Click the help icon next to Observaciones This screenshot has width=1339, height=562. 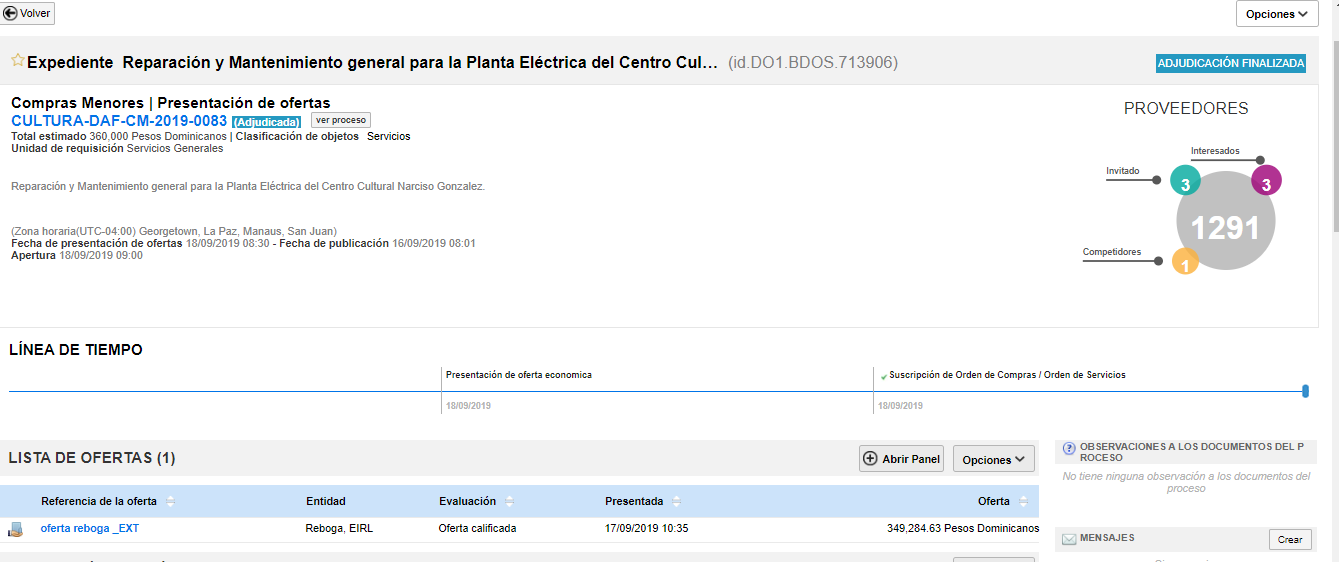click(1069, 449)
